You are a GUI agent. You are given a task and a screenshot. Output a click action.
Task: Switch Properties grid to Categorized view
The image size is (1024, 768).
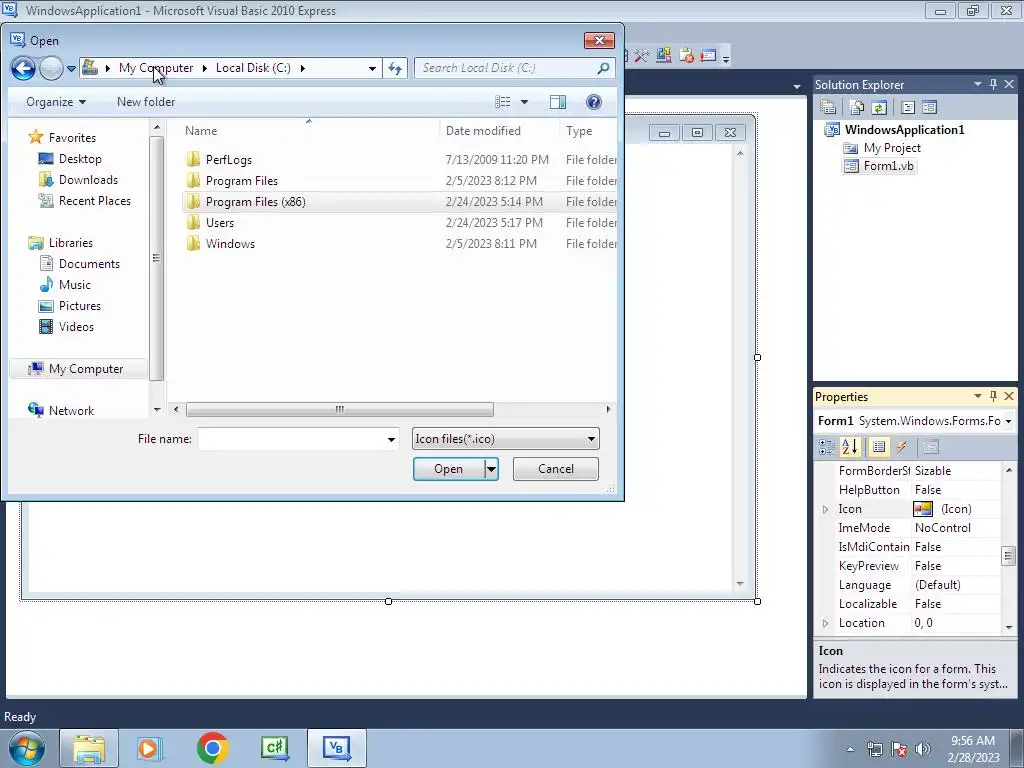coord(827,447)
